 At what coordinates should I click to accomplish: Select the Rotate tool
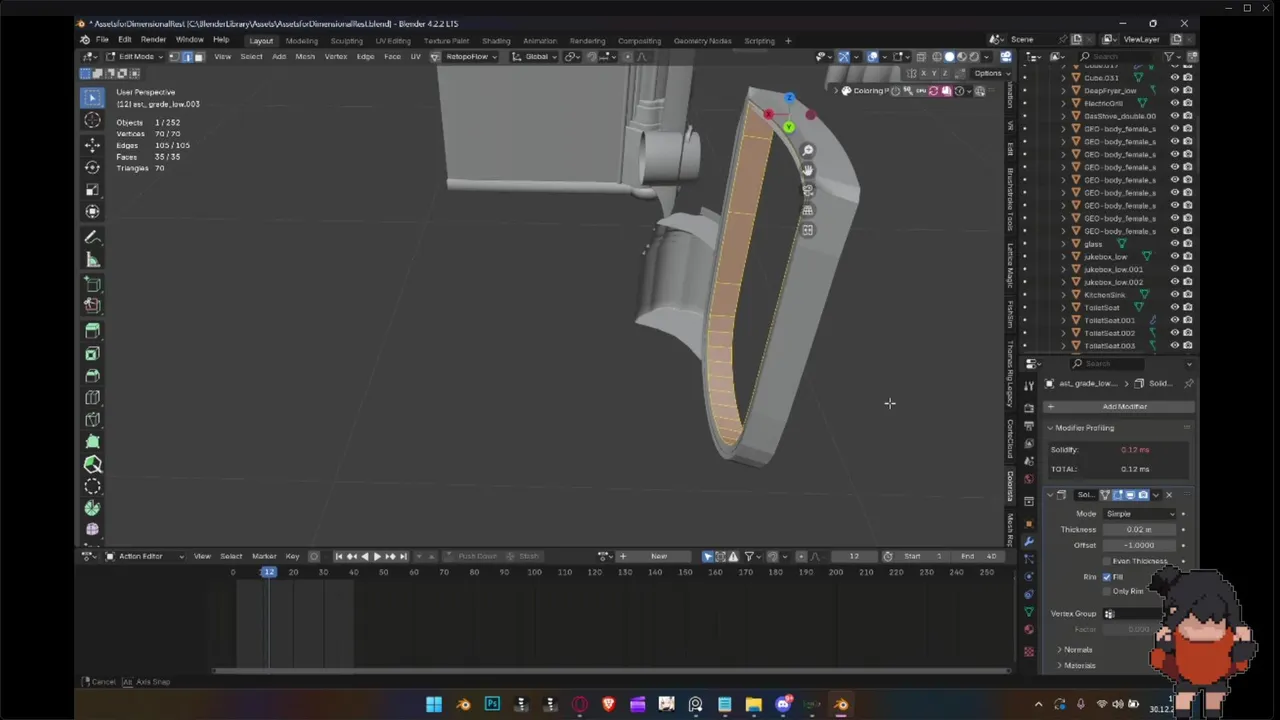click(x=93, y=167)
